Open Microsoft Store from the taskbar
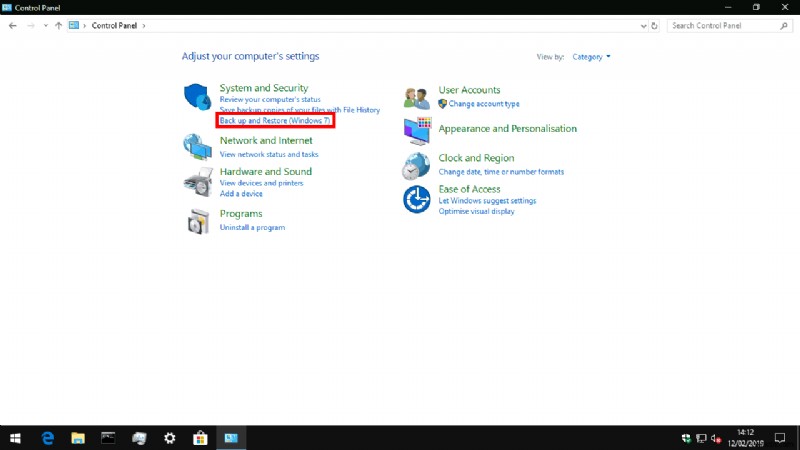The width and height of the screenshot is (800, 450). point(200,438)
